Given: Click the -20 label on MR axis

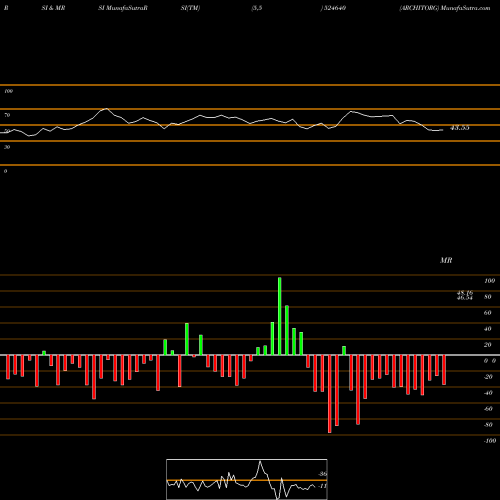Looking at the screenshot, I should [x=488, y=377].
